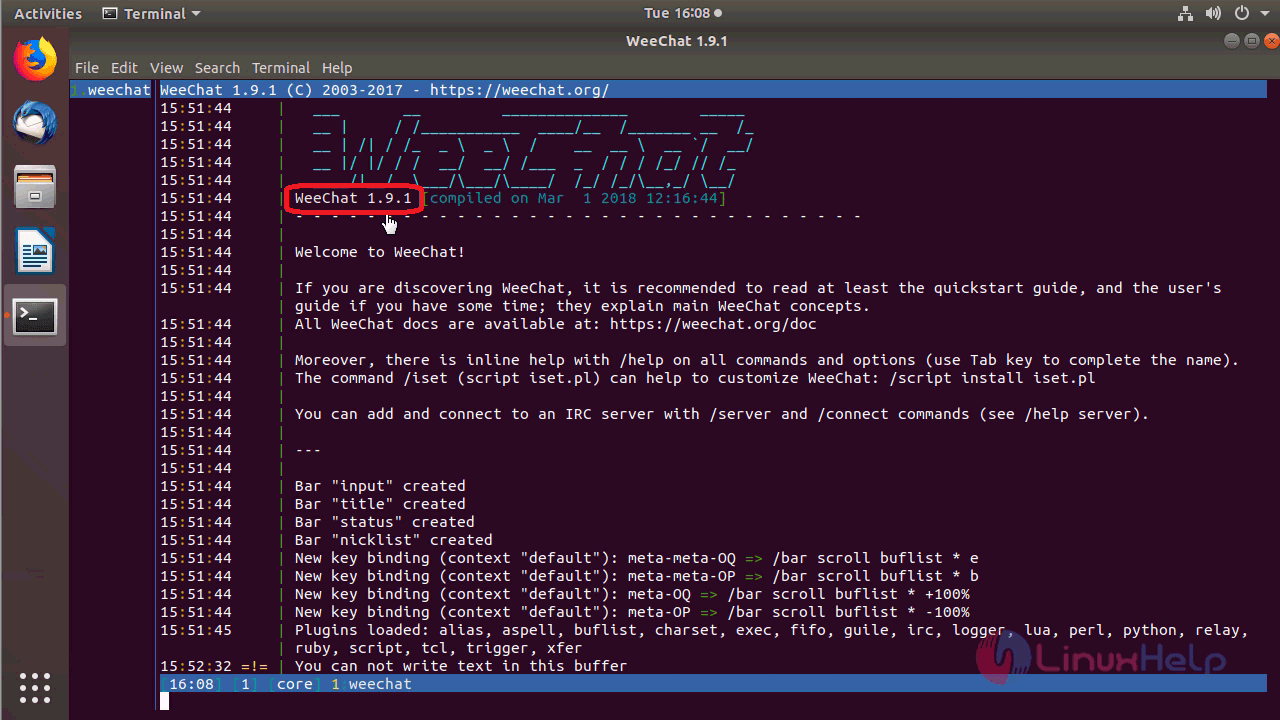Close the WeeChat terminal window
Viewport: 1280px width, 720px height.
(x=1270, y=41)
